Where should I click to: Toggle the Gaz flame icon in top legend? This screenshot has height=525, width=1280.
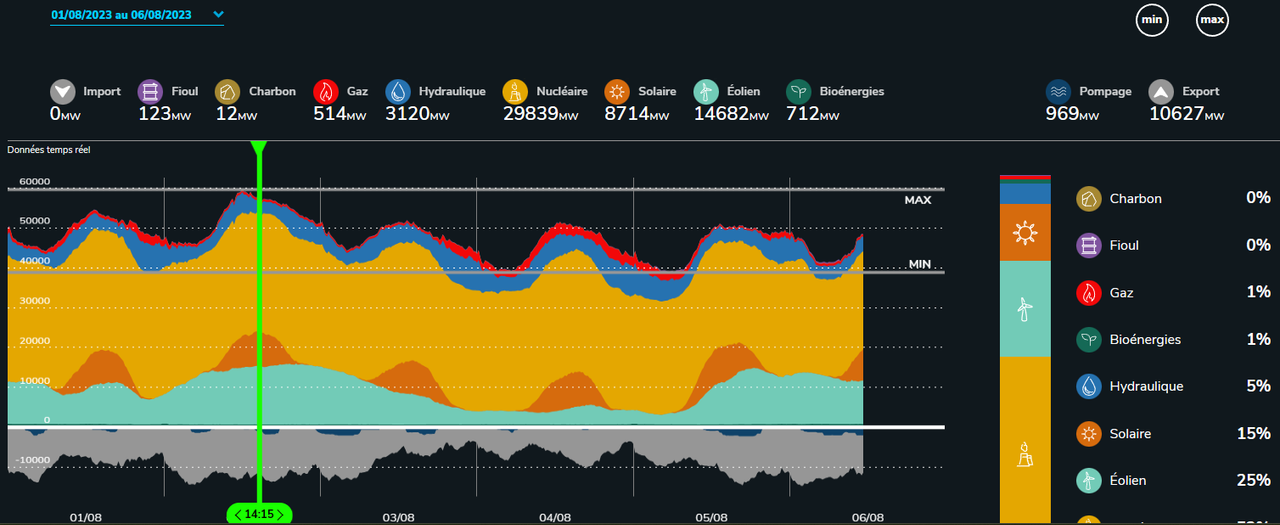[326, 92]
